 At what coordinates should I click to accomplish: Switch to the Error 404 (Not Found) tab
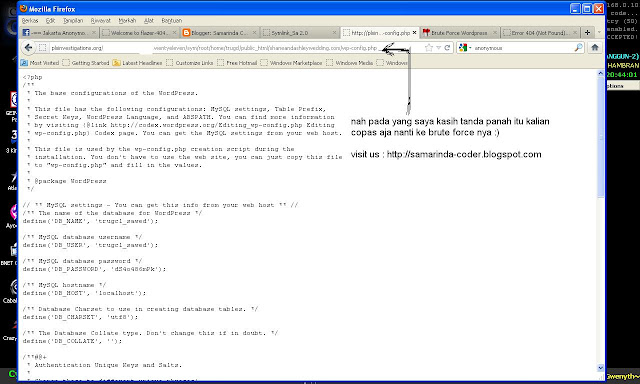coord(539,33)
